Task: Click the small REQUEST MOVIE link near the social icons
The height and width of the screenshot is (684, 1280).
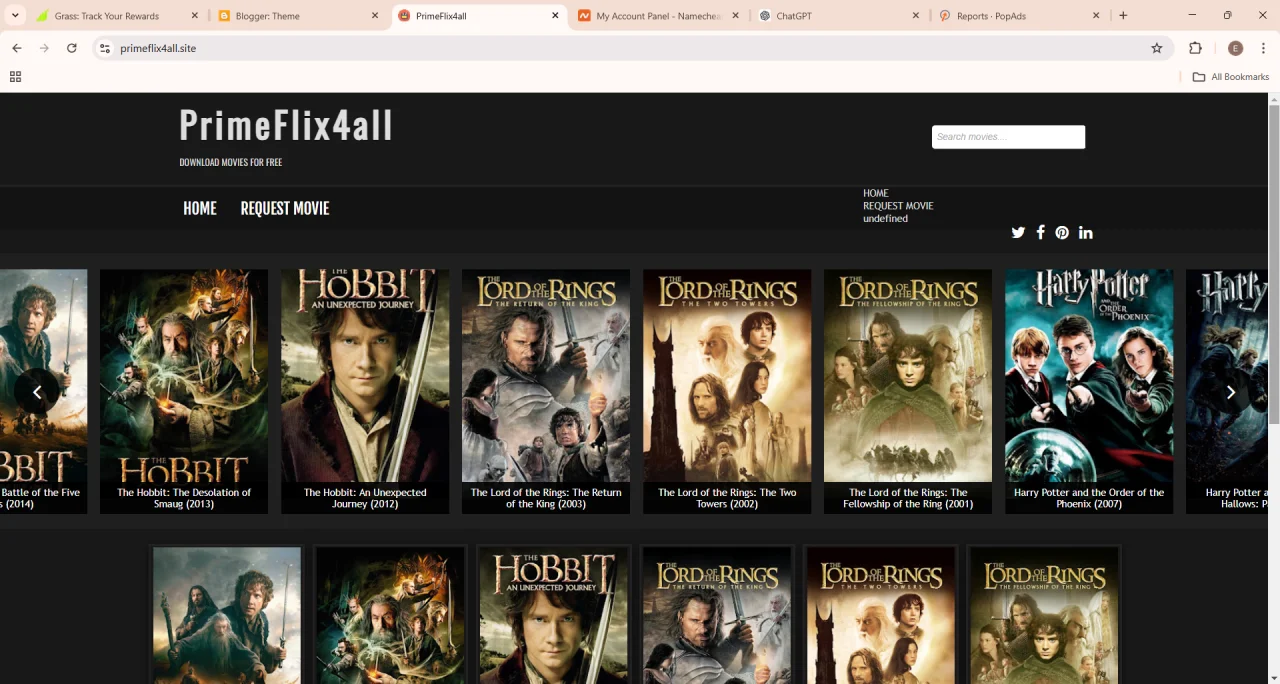Action: click(898, 206)
